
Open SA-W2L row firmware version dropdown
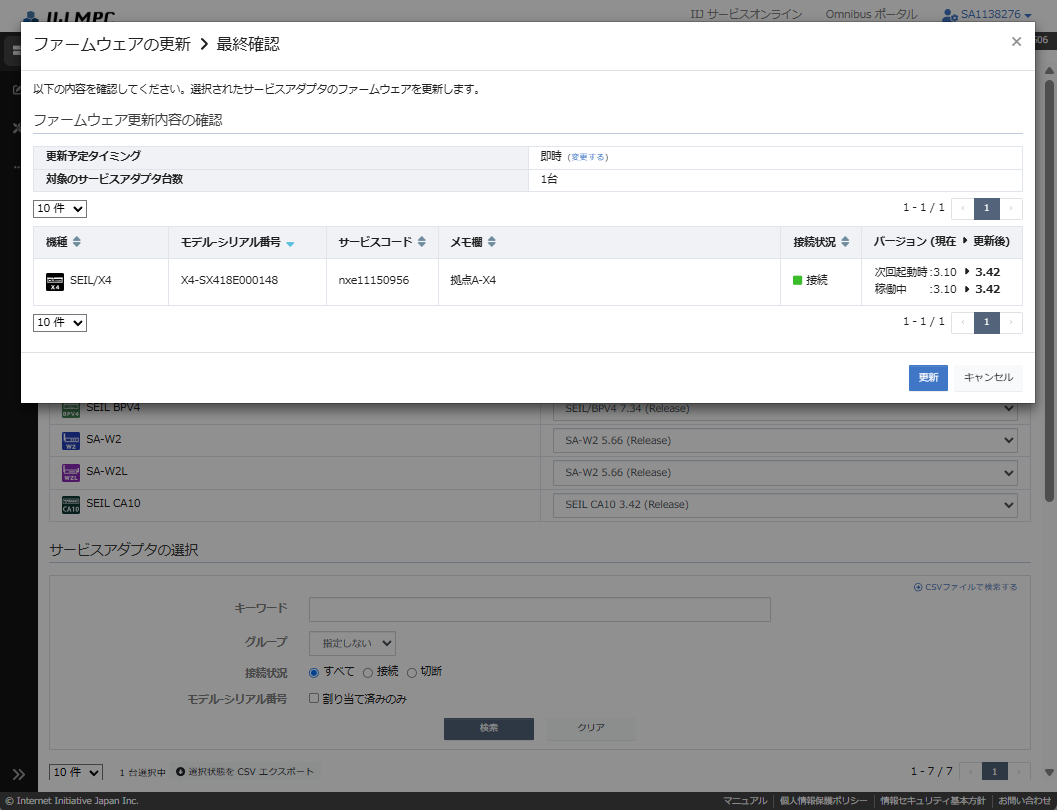785,473
